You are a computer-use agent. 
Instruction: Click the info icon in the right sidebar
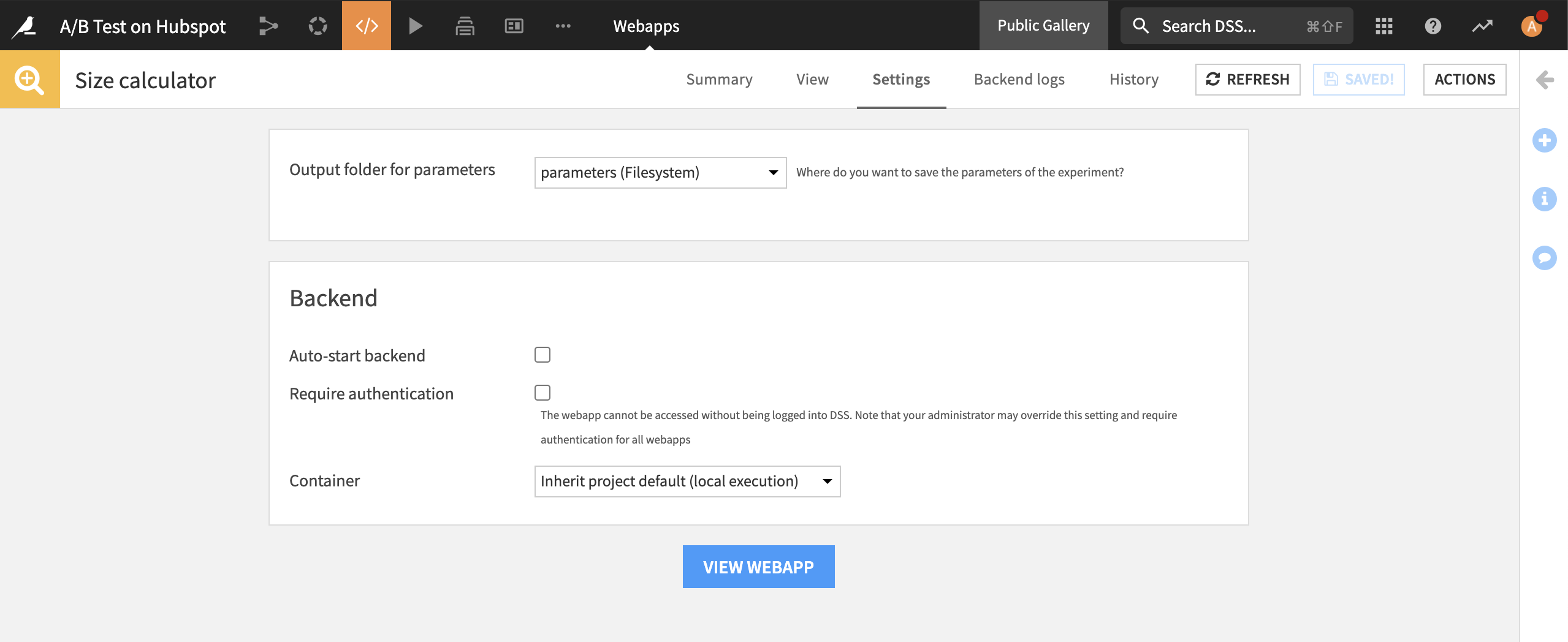pyautogui.click(x=1545, y=199)
